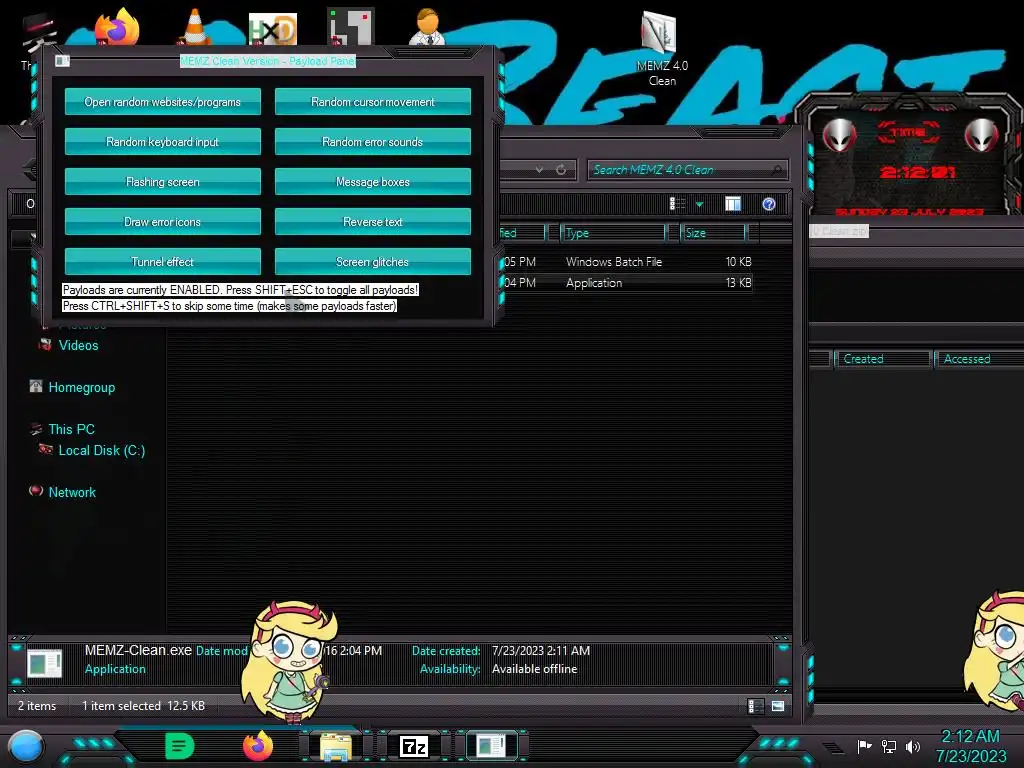Click the search magnifier icon
This screenshot has height=768, width=1024.
tap(776, 170)
